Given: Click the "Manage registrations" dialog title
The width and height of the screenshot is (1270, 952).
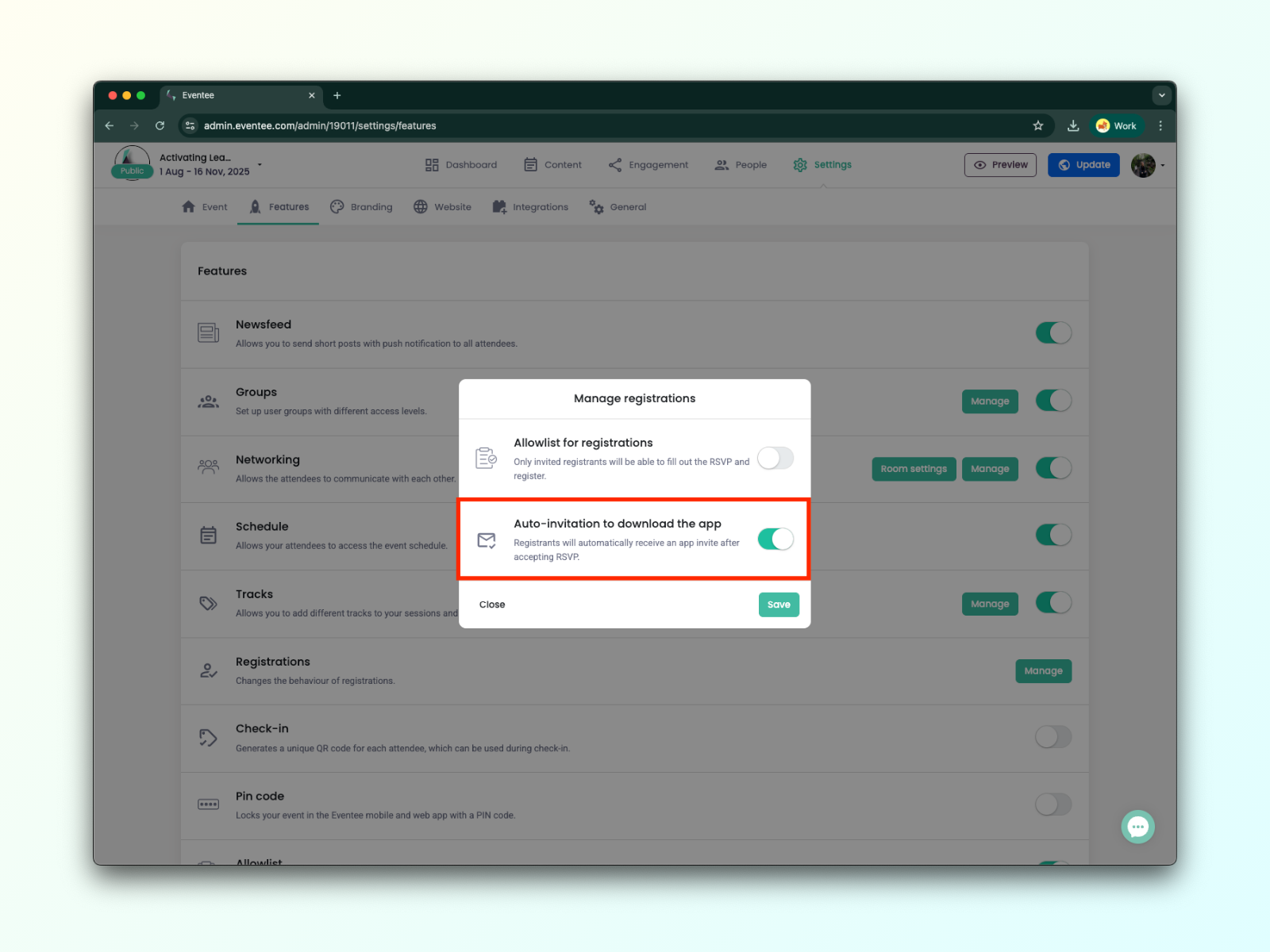Looking at the screenshot, I should 635,398.
